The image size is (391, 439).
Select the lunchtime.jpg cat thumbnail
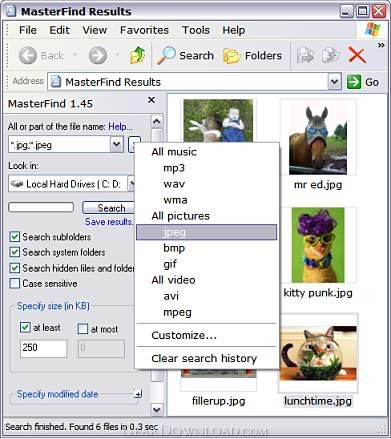point(318,353)
